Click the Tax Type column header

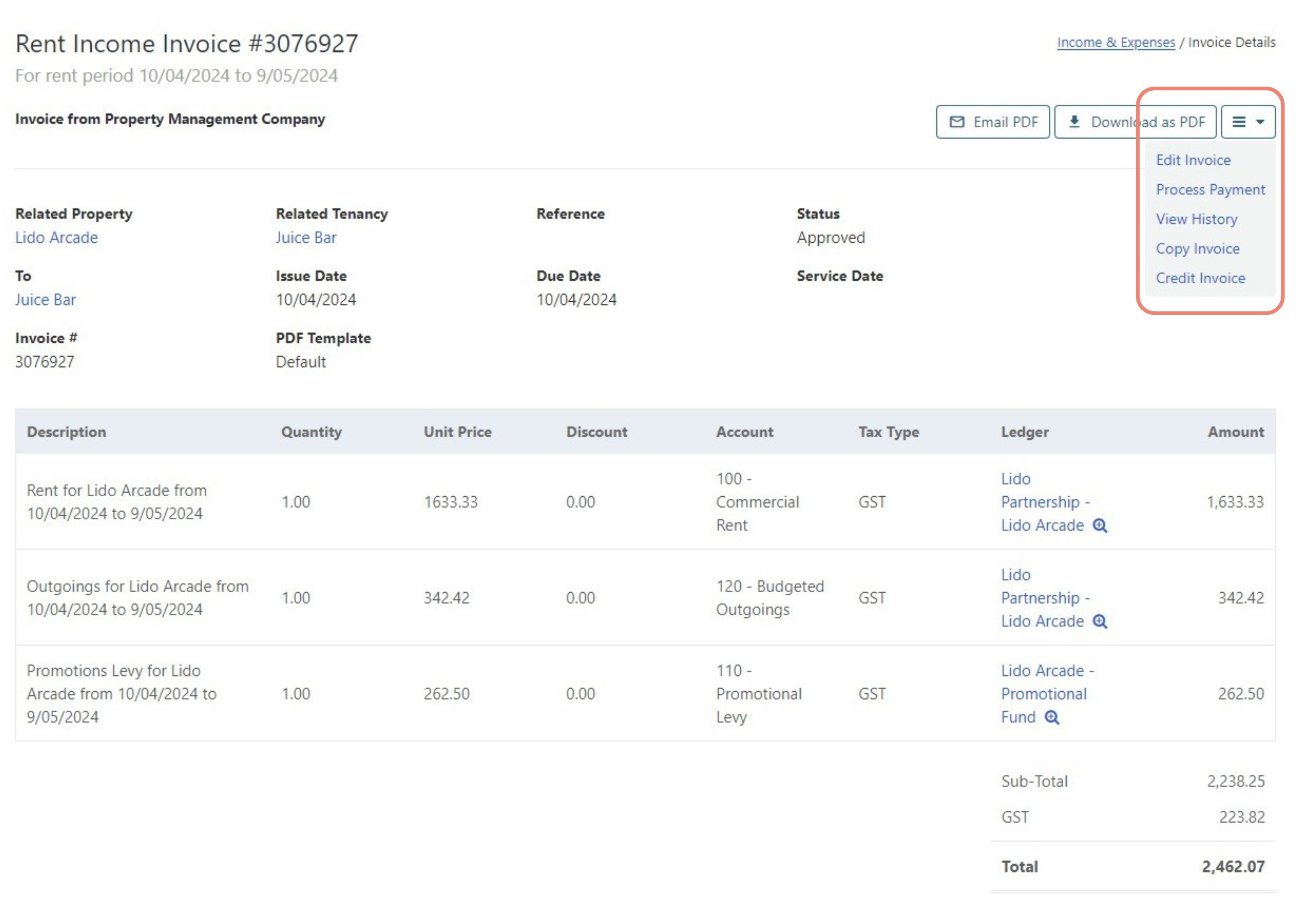pos(888,432)
